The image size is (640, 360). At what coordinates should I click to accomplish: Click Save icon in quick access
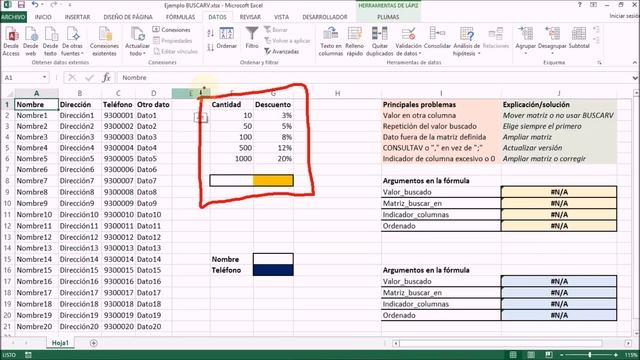pyautogui.click(x=21, y=5)
